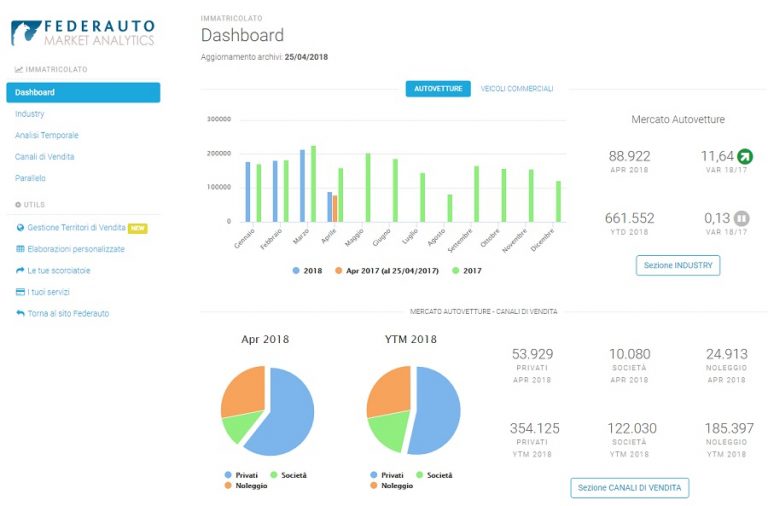Toggle the Apr 2017 series in the chart legend
The height and width of the screenshot is (506, 768).
(387, 270)
